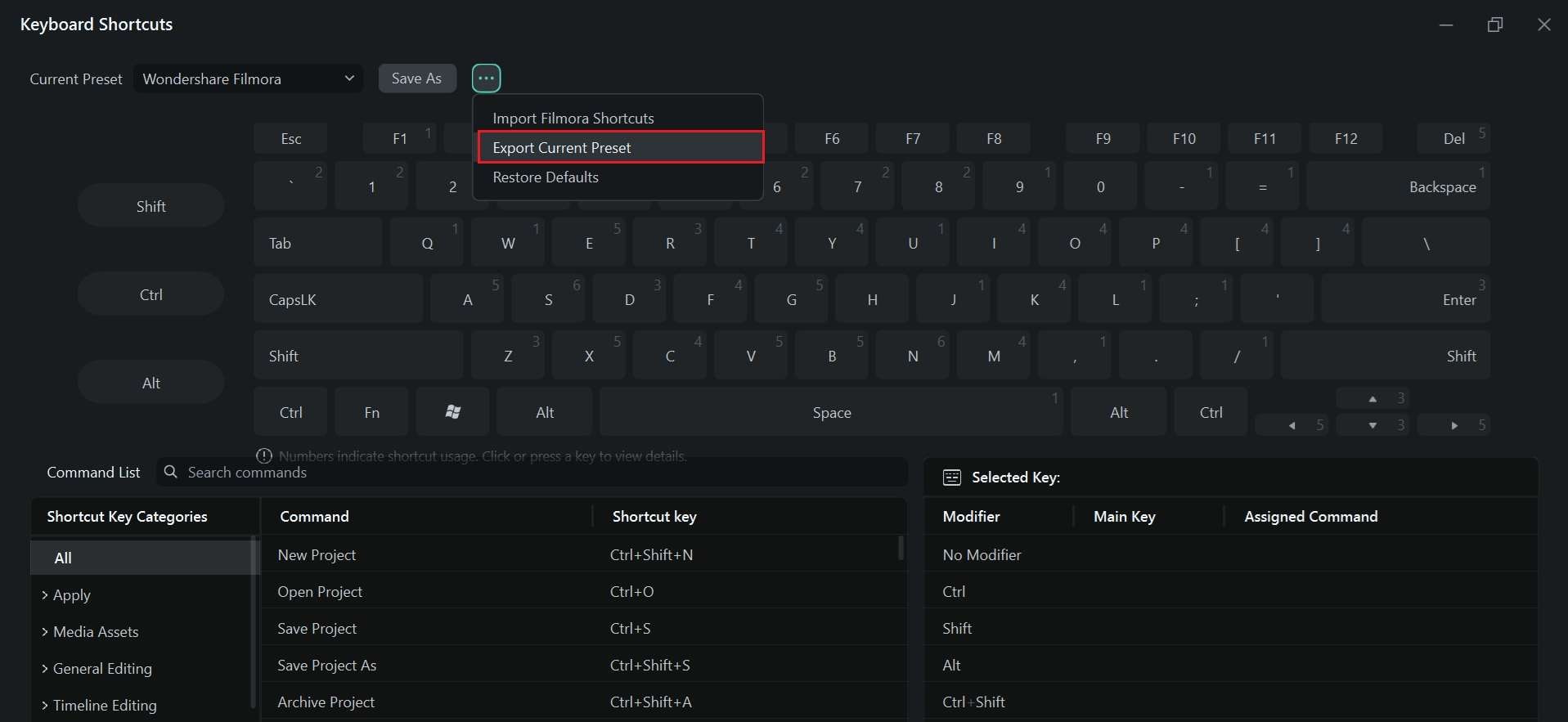Click the Main Key column header
Screen dimensions: 1568x722
tap(1124, 516)
